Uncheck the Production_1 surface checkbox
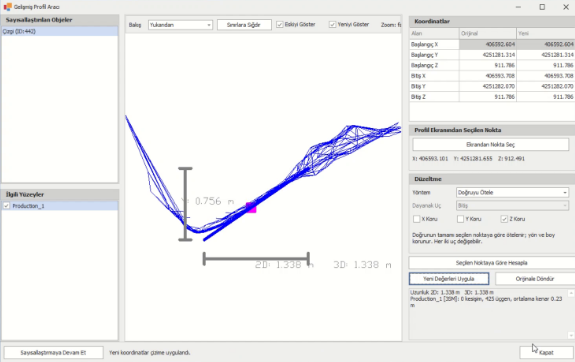The width and height of the screenshot is (575, 362). pos(6,206)
